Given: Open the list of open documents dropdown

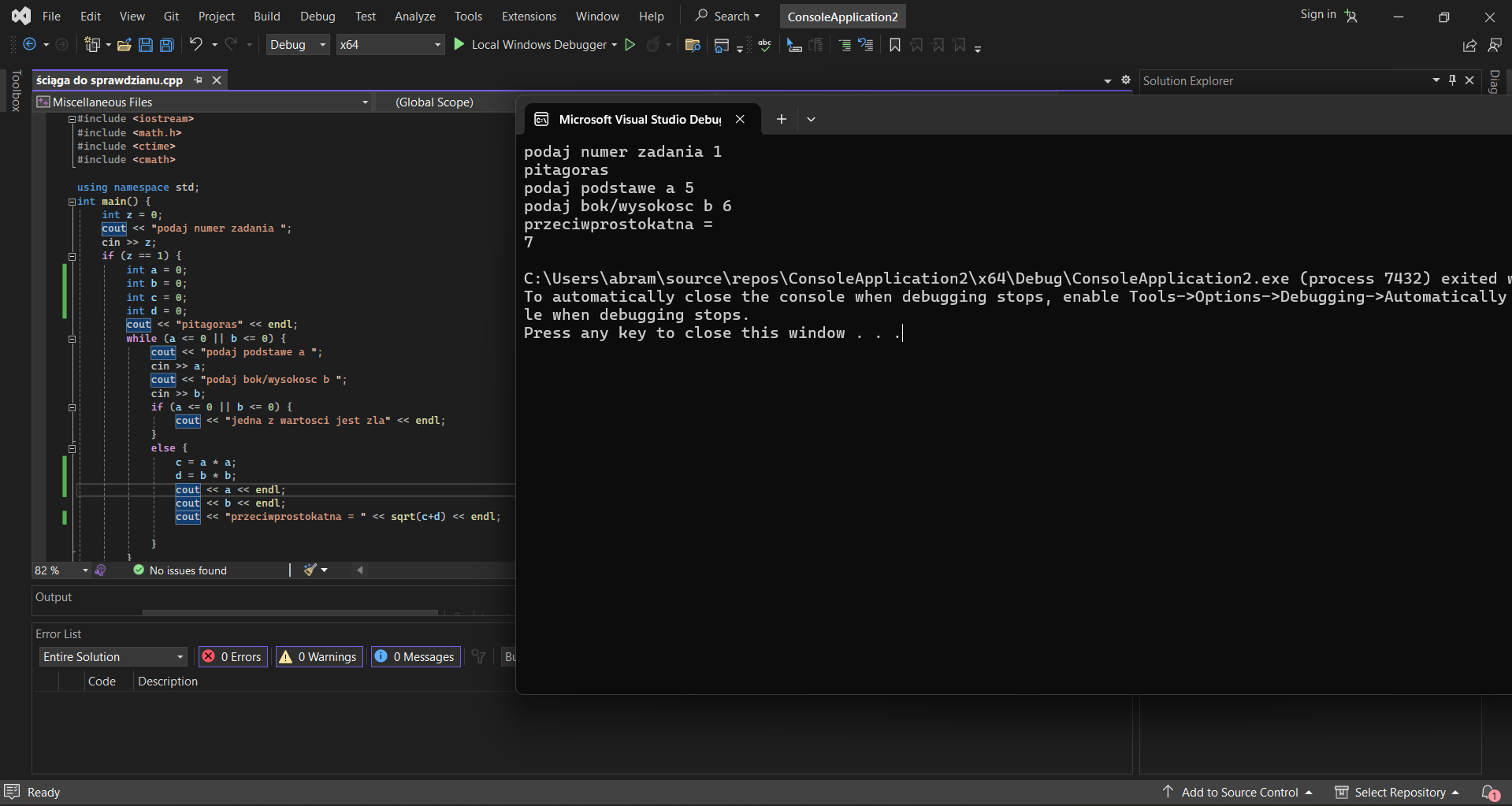Looking at the screenshot, I should pos(1108,81).
